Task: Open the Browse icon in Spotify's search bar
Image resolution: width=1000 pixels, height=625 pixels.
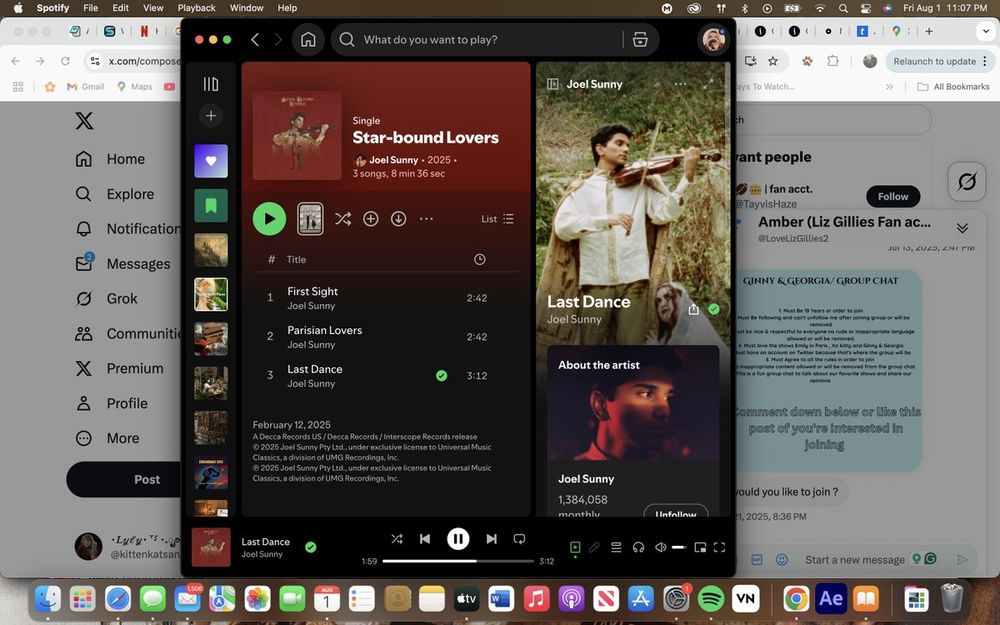Action: pyautogui.click(x=640, y=40)
